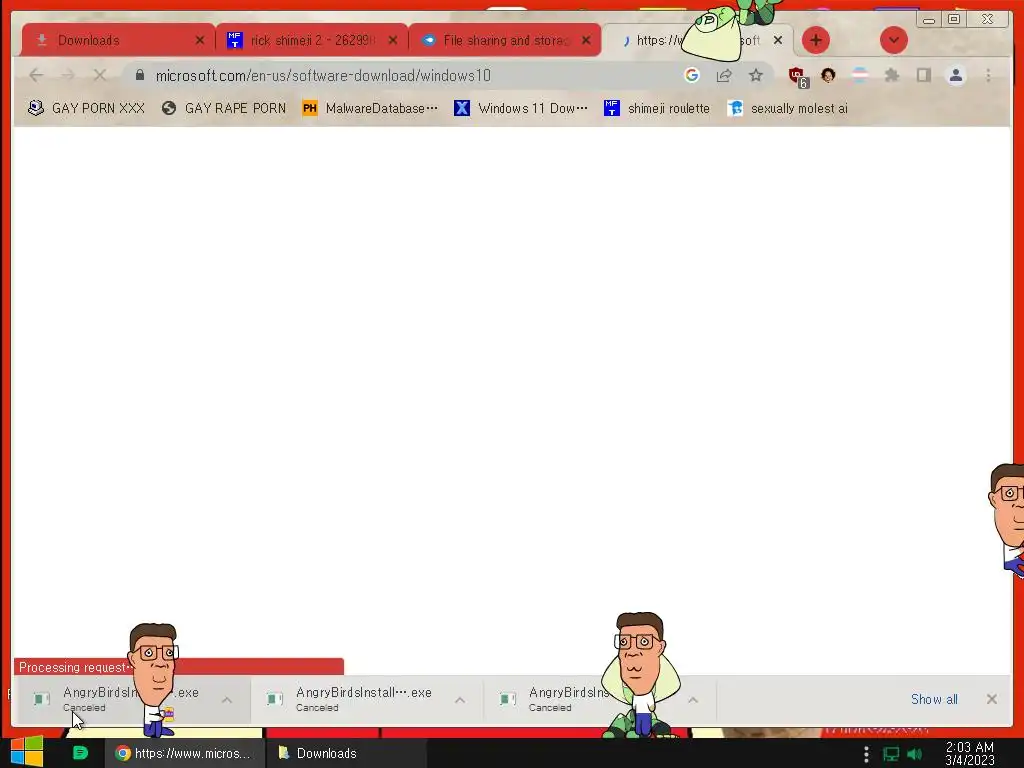Open the rick shimeji 2 tab

pos(313,40)
